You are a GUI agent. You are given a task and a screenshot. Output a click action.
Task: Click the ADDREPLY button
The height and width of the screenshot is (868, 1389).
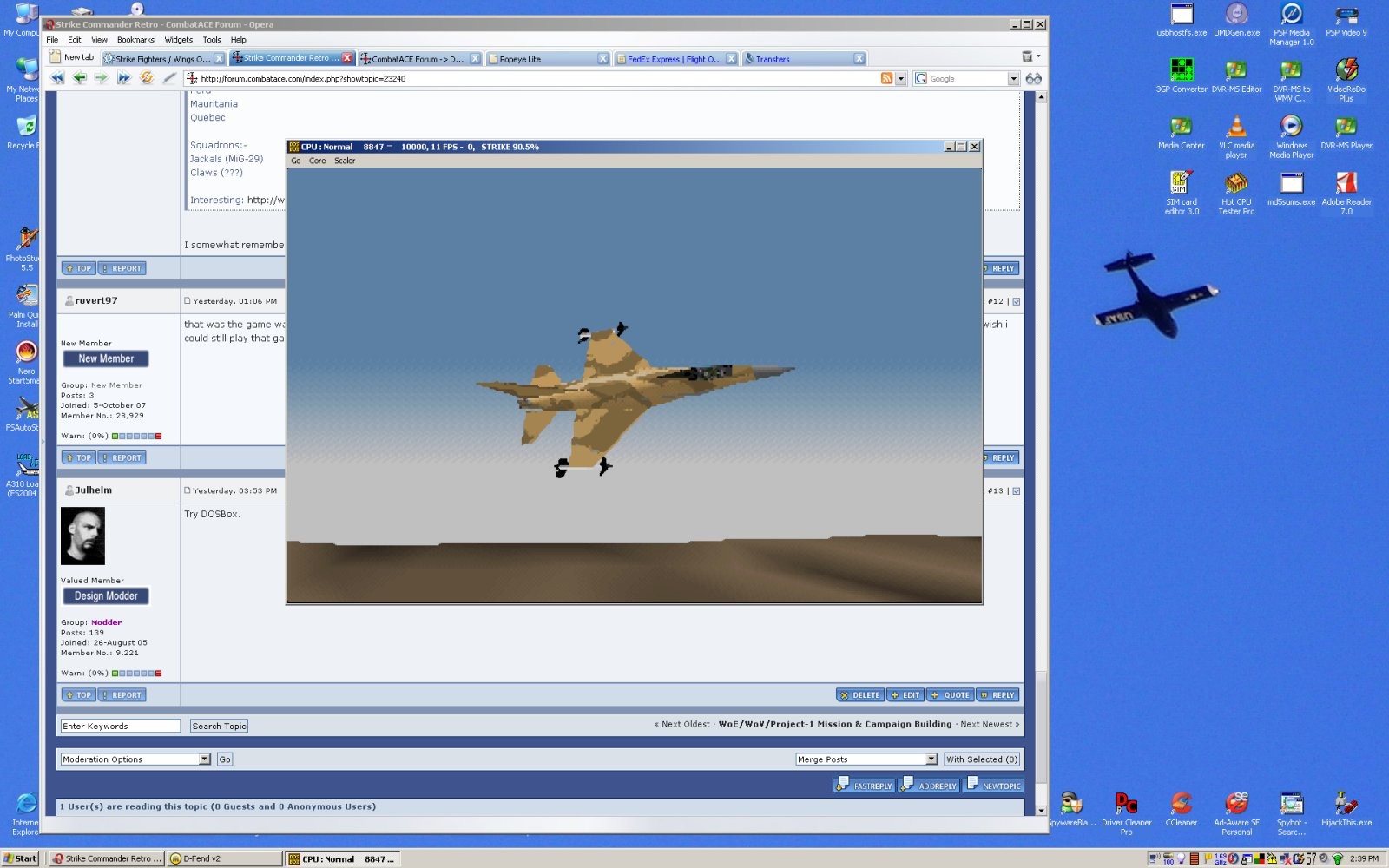[929, 786]
